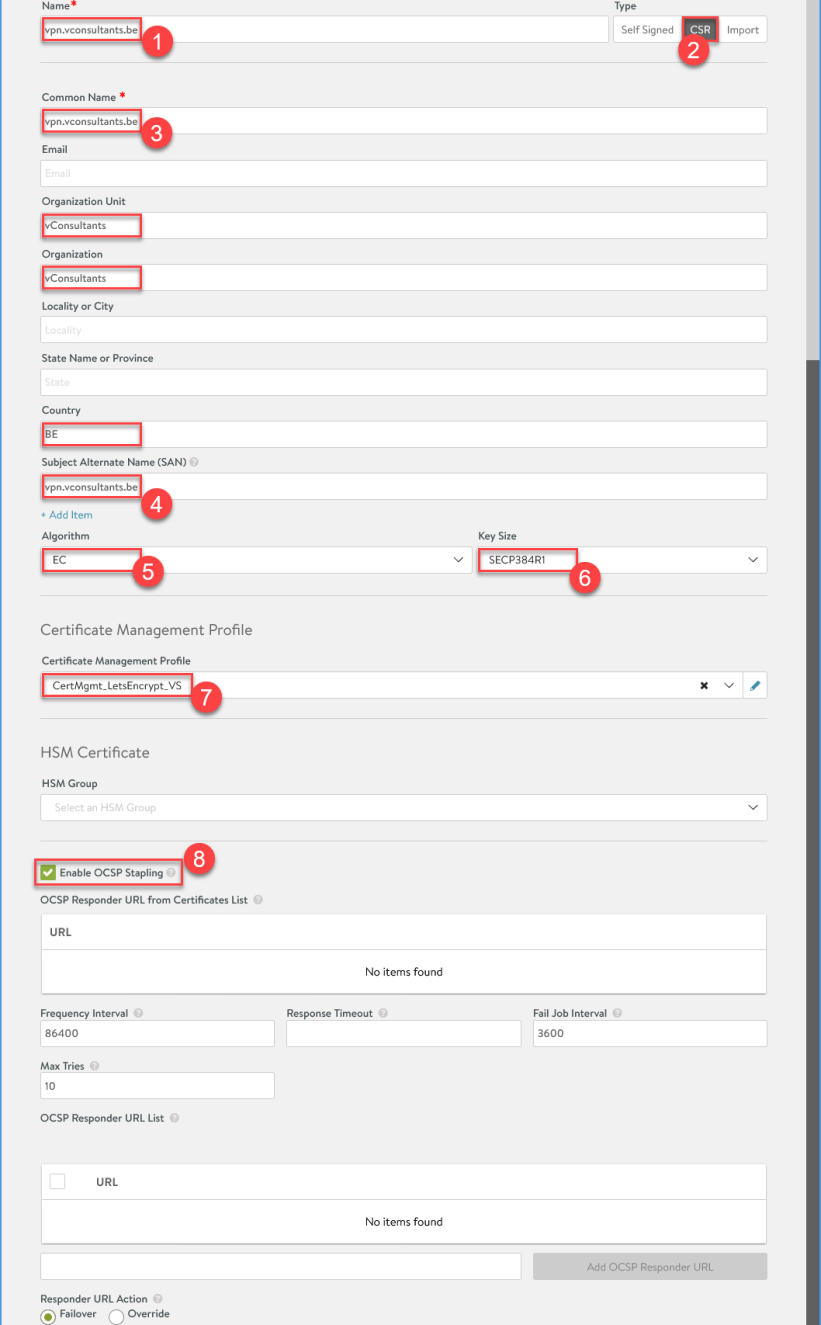Click the Add Item link
The width and height of the screenshot is (821, 1325).
[67, 515]
